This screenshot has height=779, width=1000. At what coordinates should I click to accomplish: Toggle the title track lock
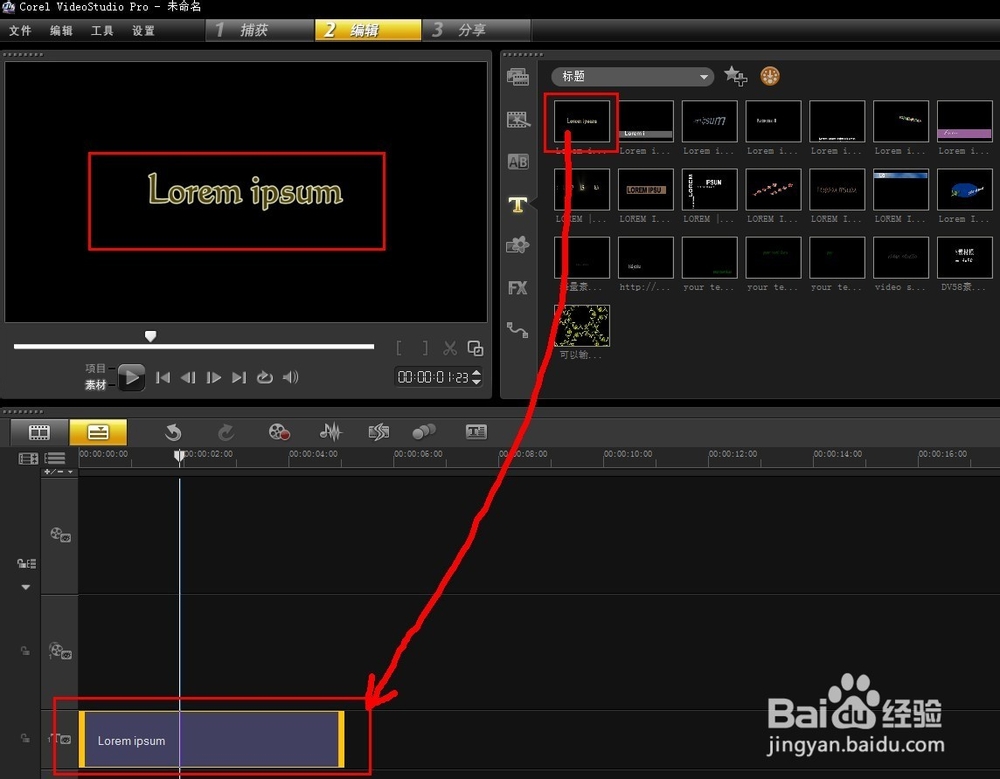tap(25, 738)
